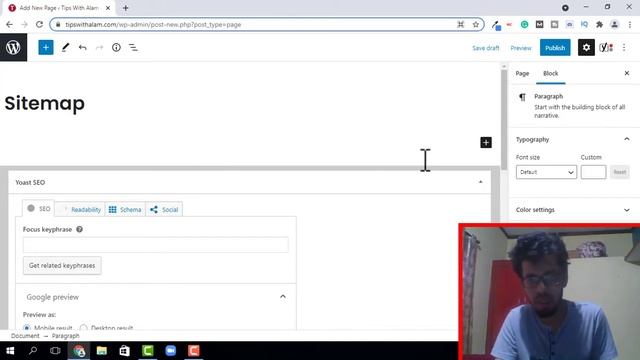Image resolution: width=640 pixels, height=360 pixels.
Task: Collapse the Typography section
Action: tap(627, 139)
